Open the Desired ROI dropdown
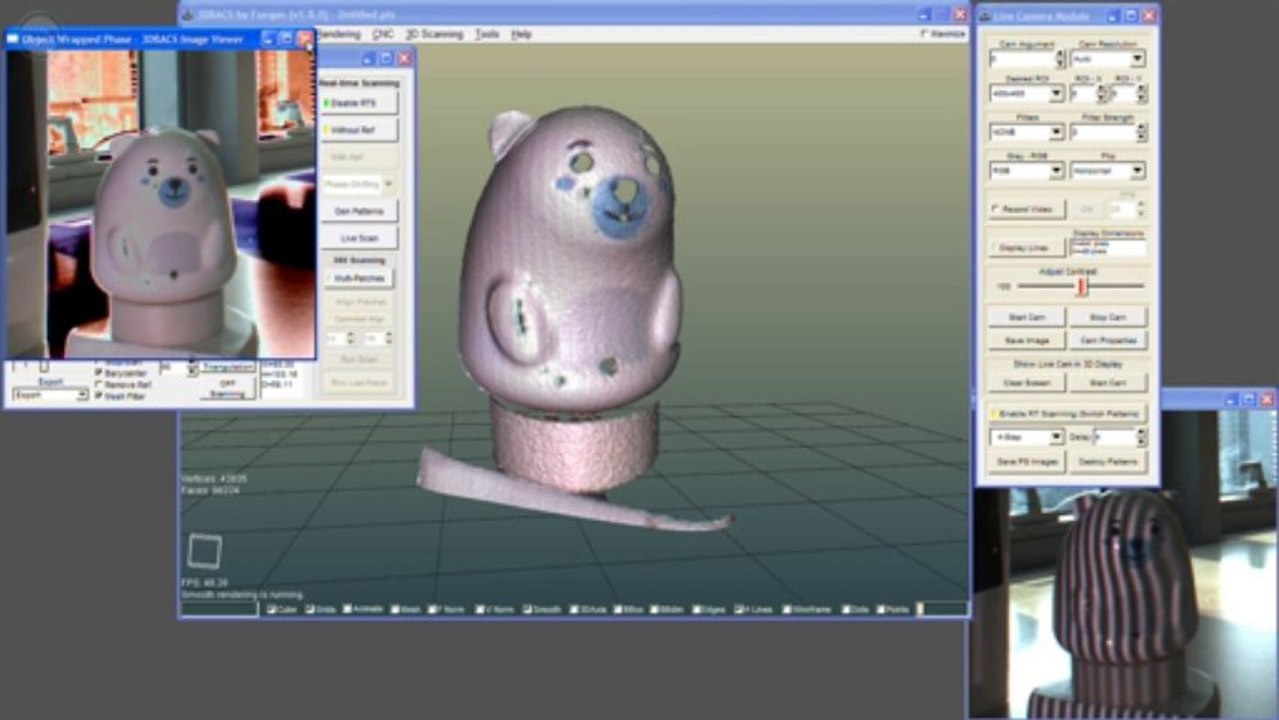This screenshot has height=720, width=1279. 1026,94
